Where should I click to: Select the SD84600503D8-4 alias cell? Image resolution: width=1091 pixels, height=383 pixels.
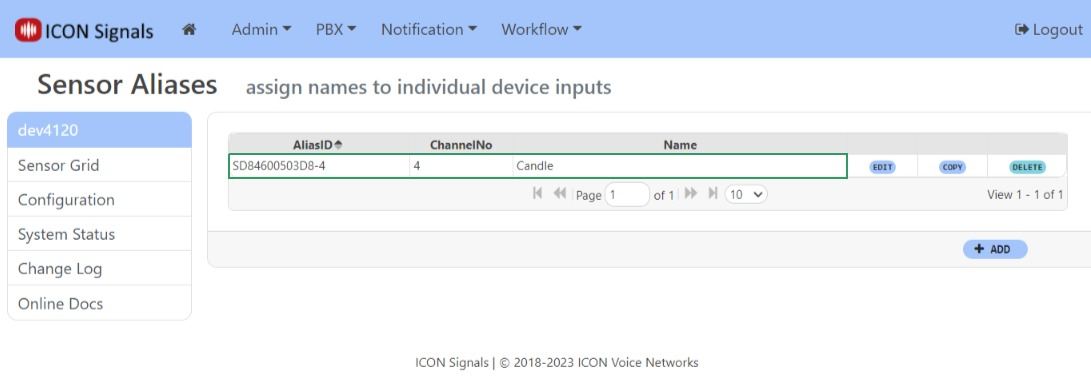click(319, 166)
